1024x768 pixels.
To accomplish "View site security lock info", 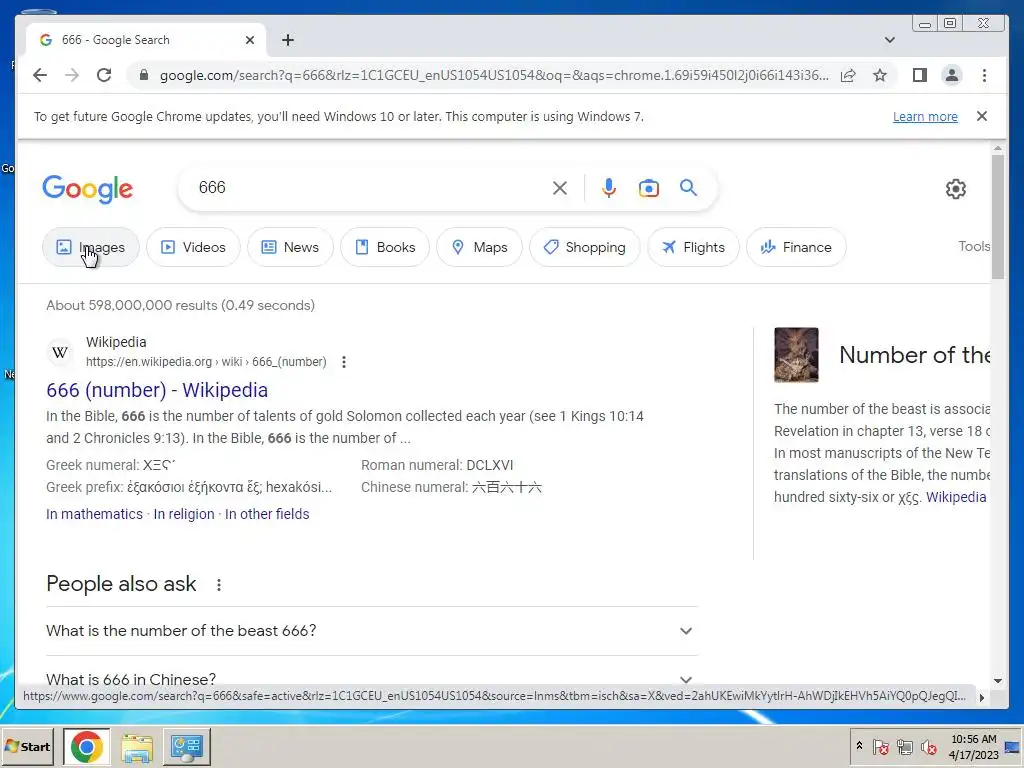I will [144, 75].
